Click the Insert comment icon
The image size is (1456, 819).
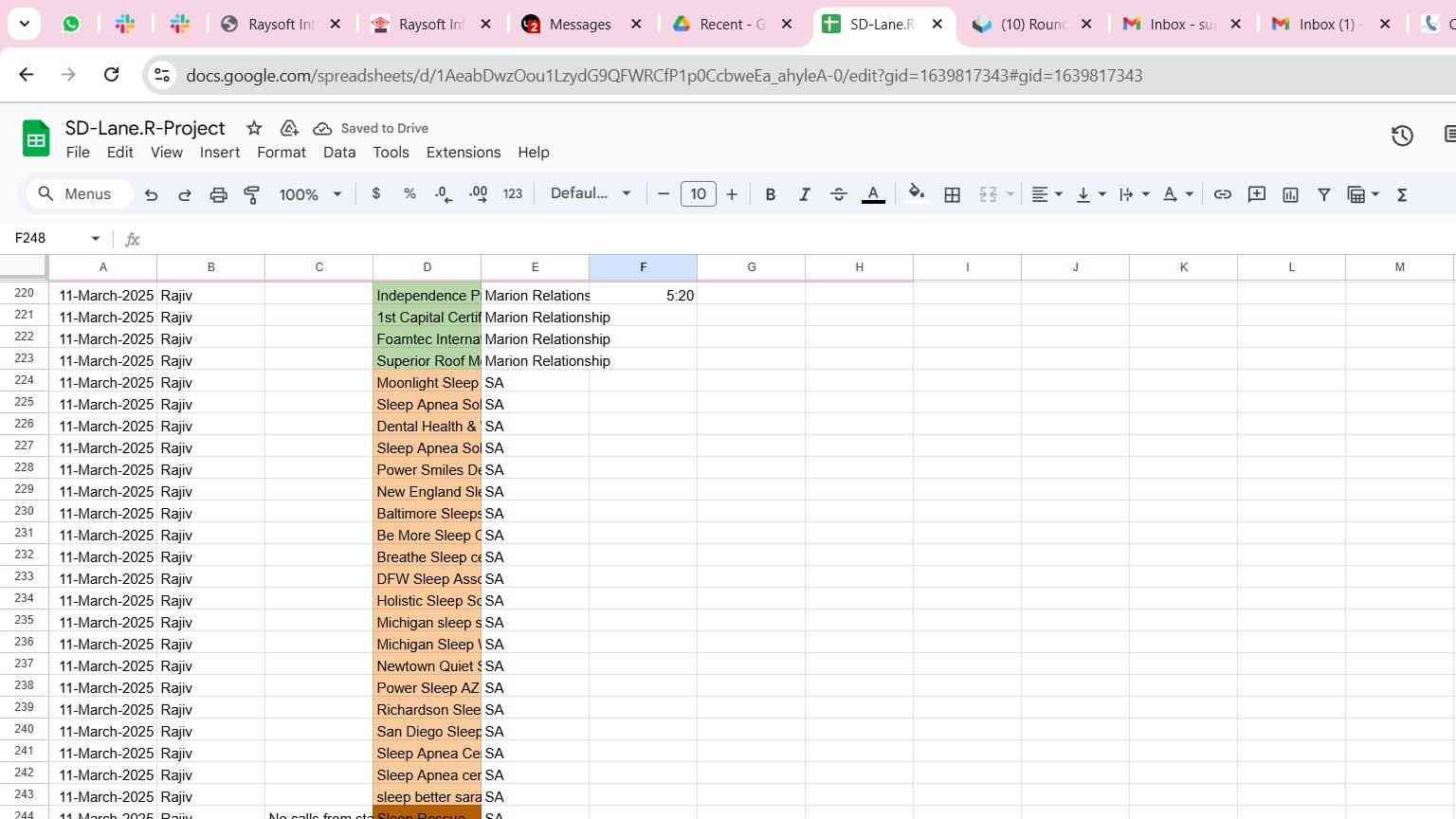pyautogui.click(x=1257, y=194)
